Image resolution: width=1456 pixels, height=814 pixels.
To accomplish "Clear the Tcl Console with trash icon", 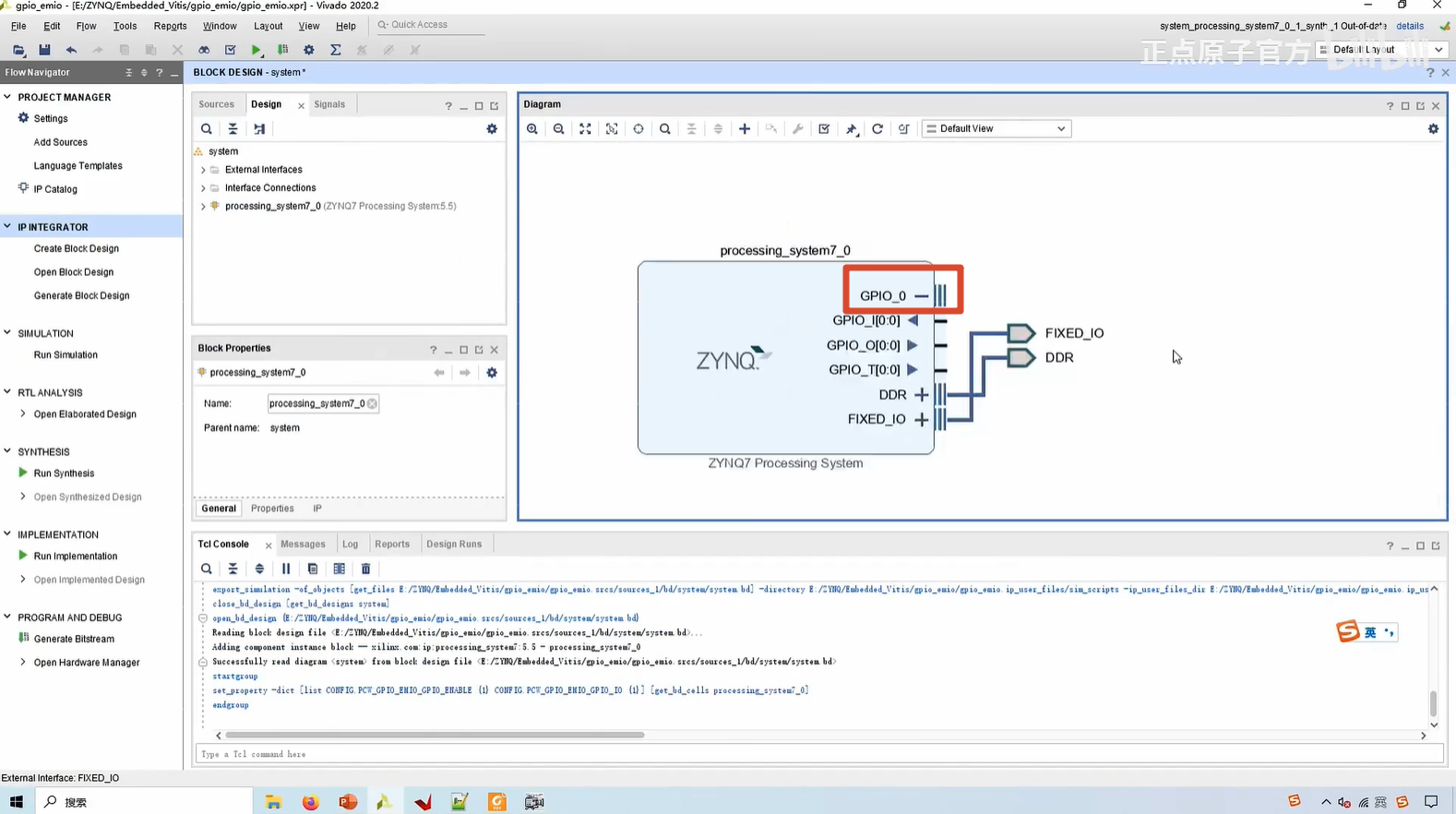I will point(365,569).
